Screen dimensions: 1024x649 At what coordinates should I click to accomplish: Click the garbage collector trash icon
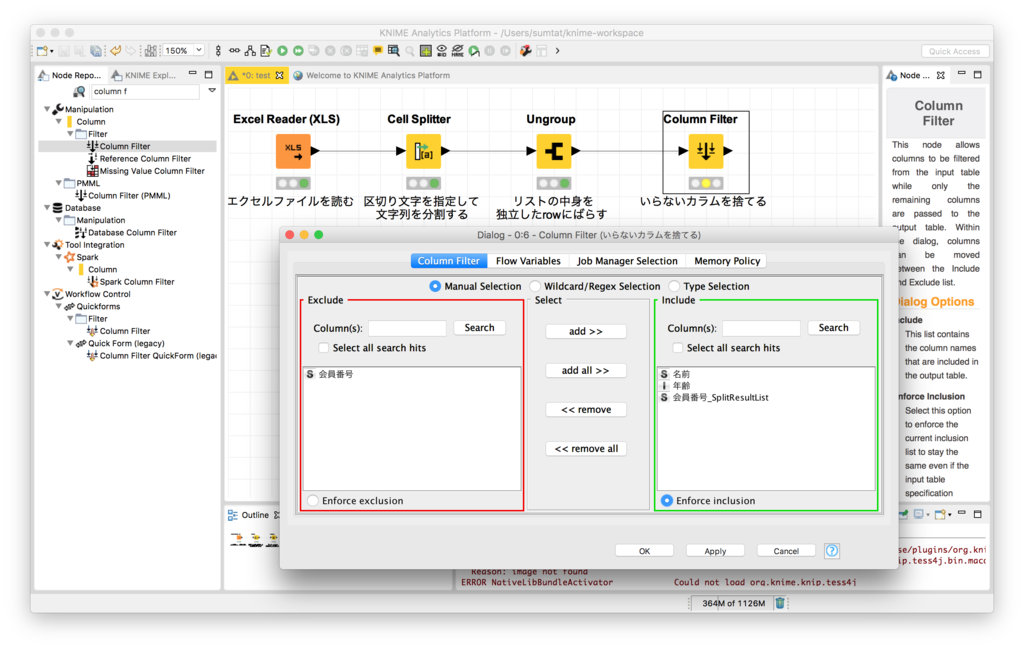pos(780,603)
